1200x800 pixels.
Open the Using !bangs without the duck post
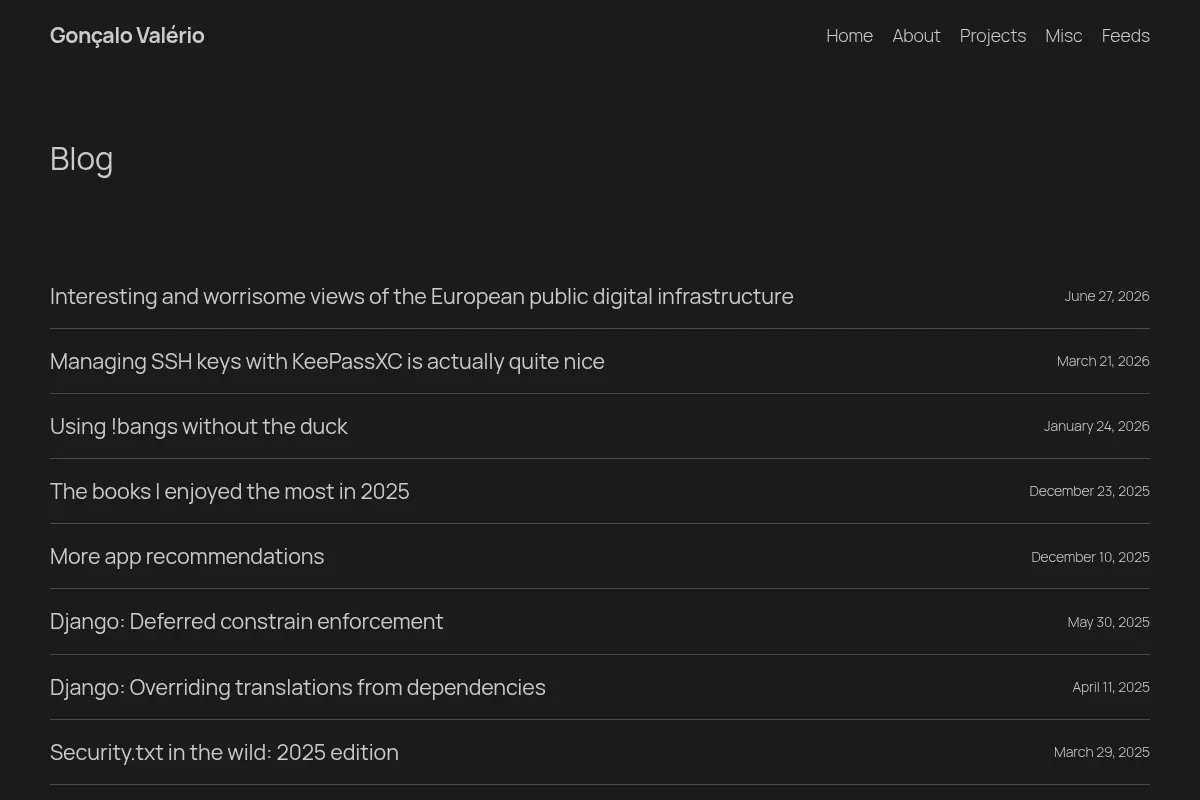199,427
